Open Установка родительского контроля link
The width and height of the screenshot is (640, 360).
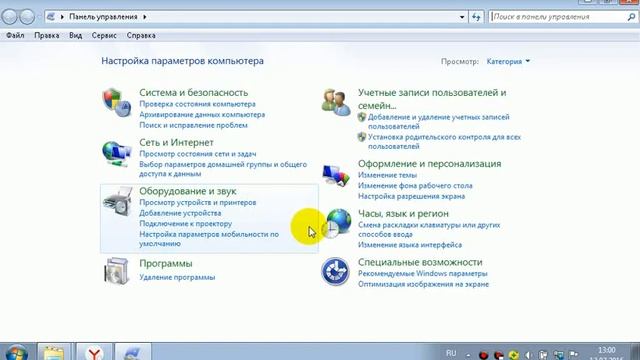(444, 142)
